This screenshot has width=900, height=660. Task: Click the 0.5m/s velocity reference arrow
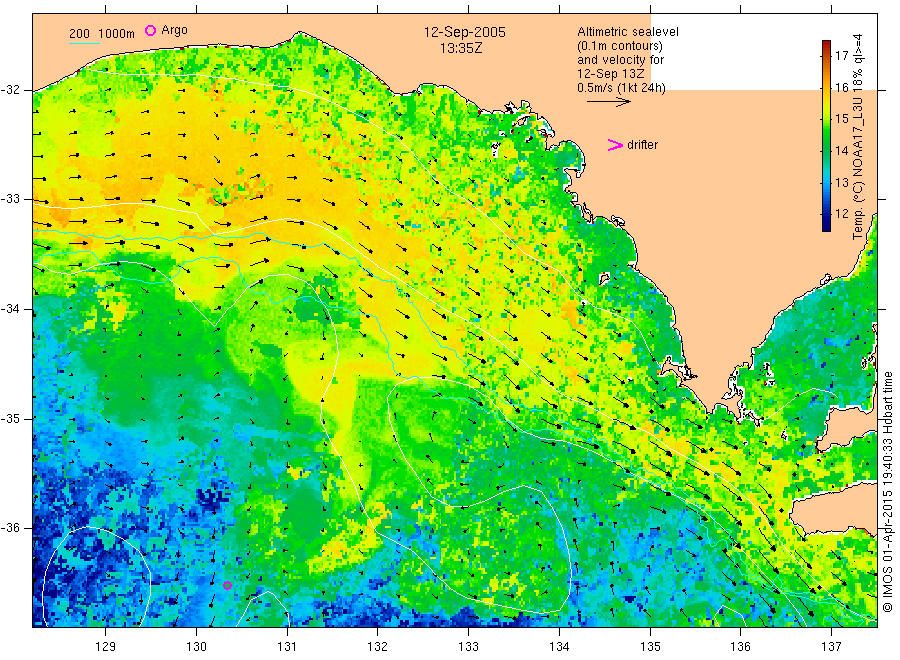(x=608, y=102)
